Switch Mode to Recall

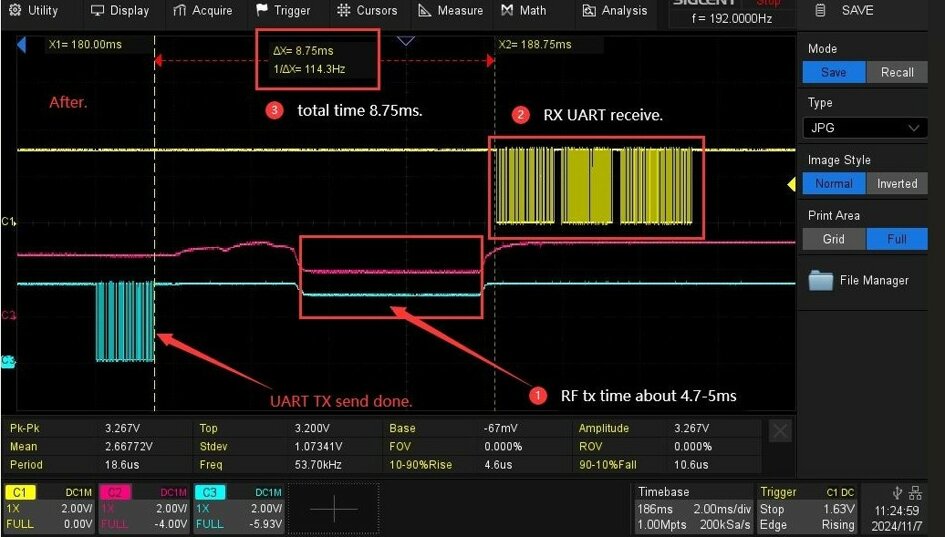(x=896, y=72)
